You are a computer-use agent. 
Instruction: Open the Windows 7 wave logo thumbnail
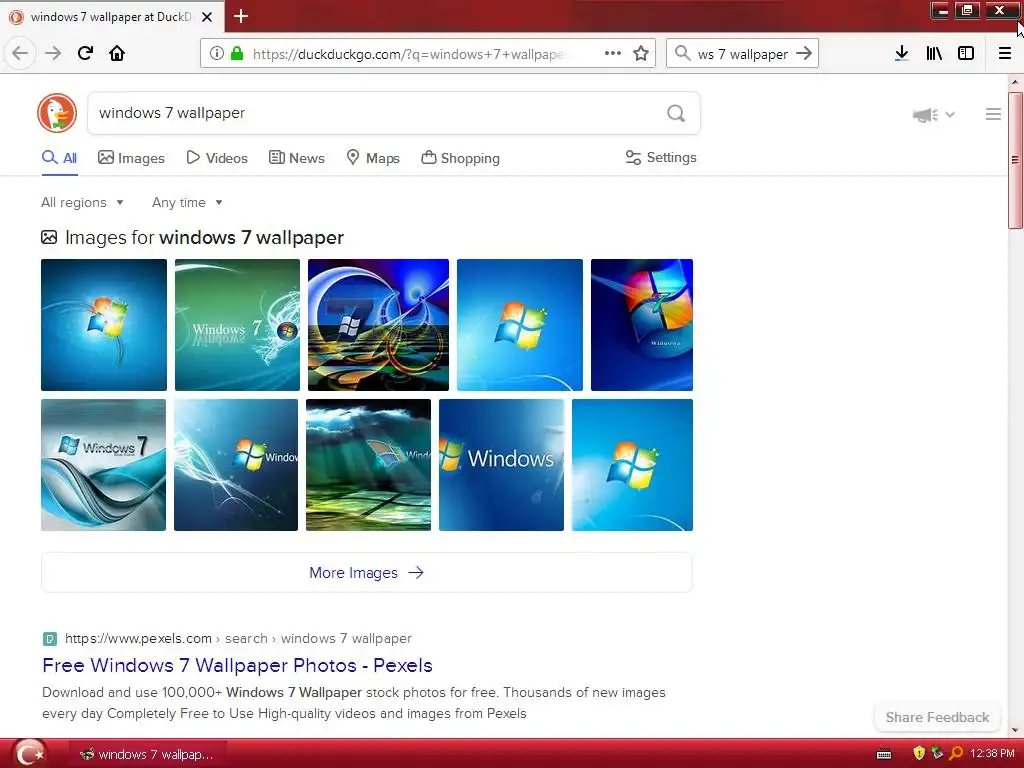pos(103,465)
